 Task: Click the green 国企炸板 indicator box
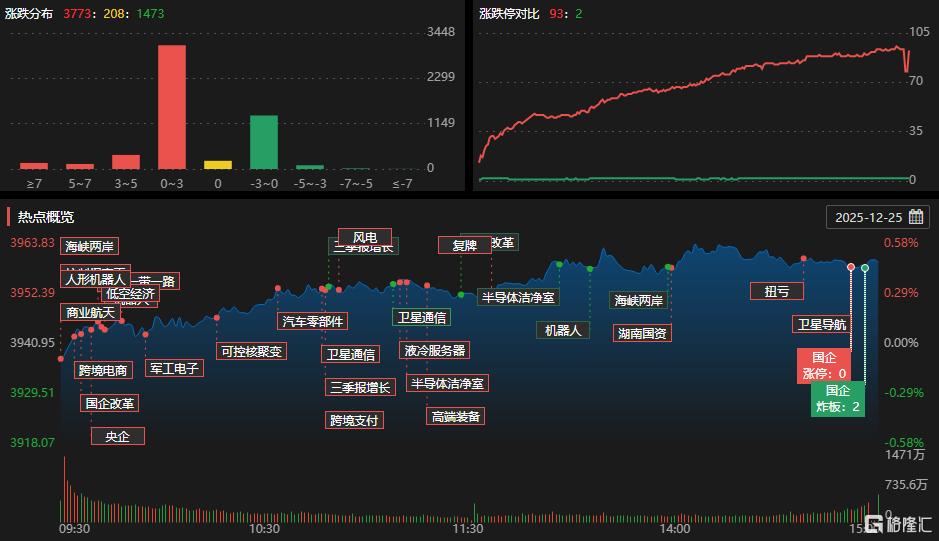pos(837,398)
